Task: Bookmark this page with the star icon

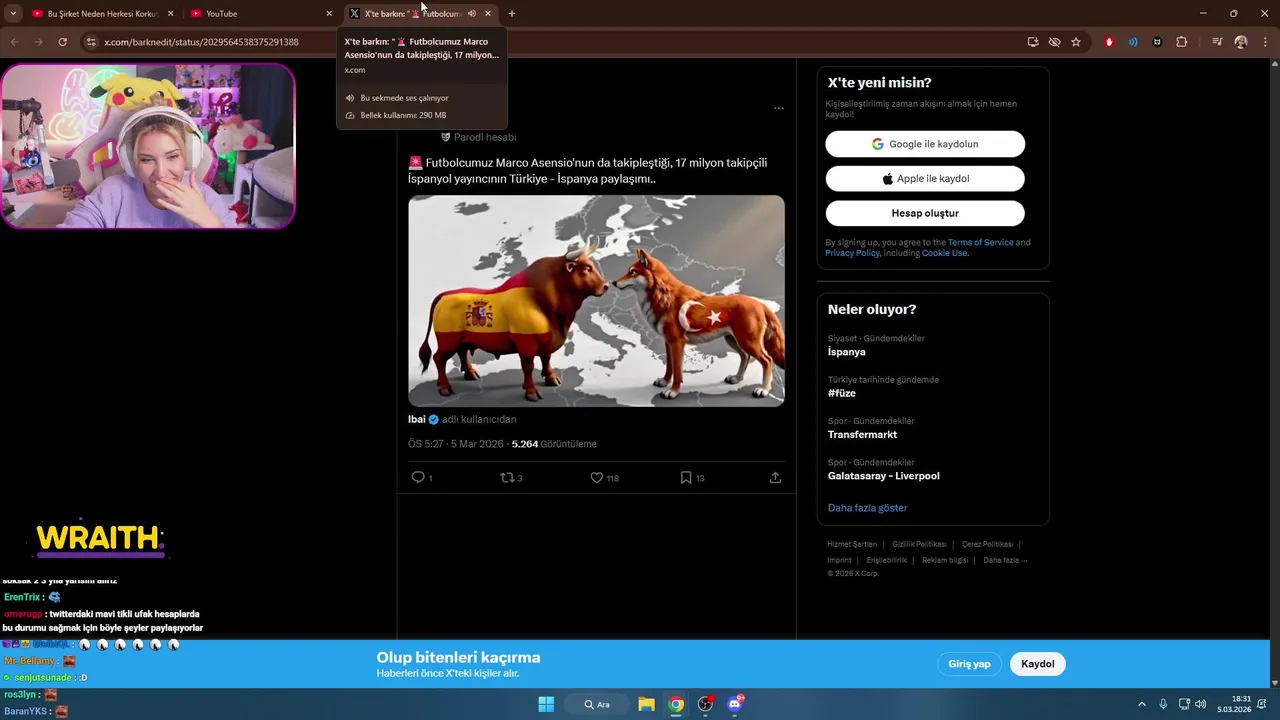Action: click(1076, 42)
